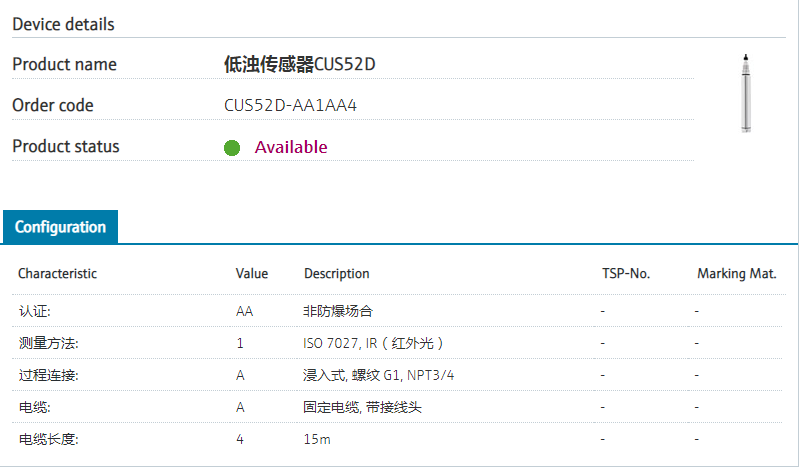
Task: Click the AA value in 认证 row
Action: point(244,311)
